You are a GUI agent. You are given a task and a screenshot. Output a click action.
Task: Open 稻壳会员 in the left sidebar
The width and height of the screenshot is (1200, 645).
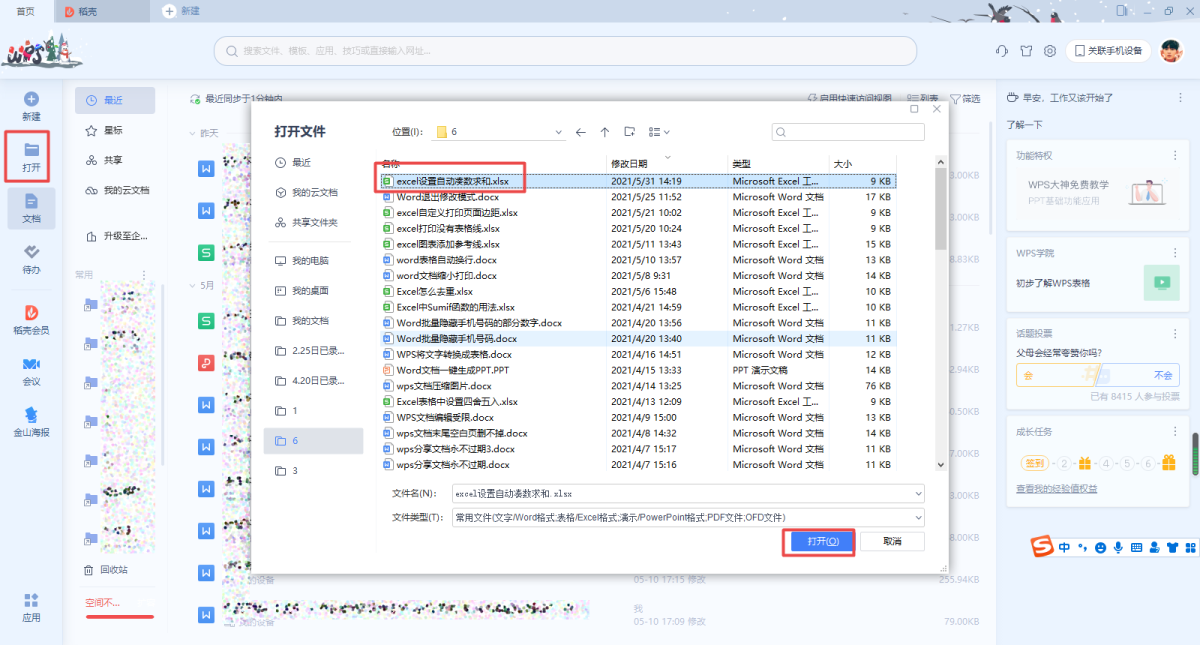click(x=31, y=320)
